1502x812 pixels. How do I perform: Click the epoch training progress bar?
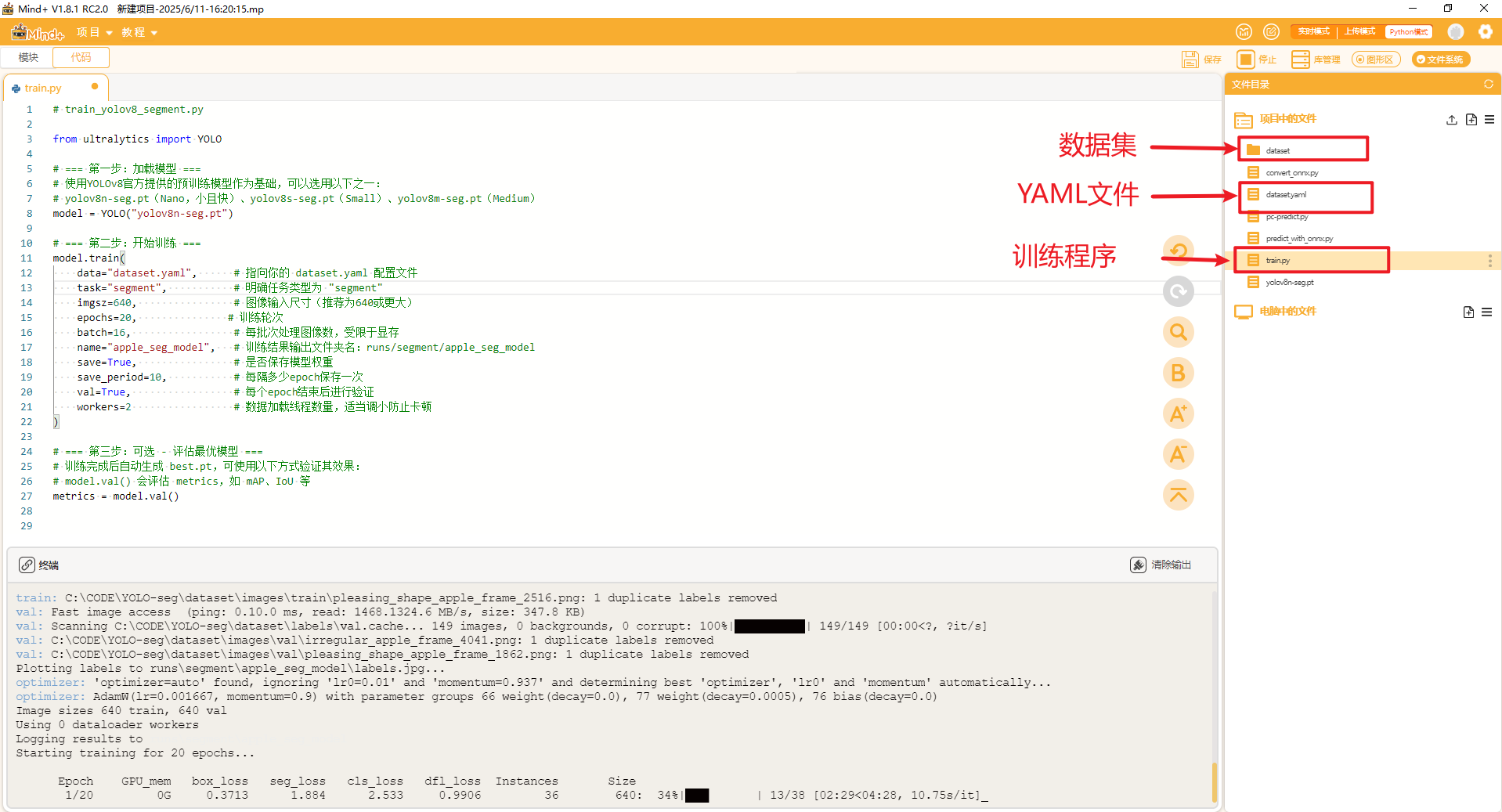coord(722,795)
